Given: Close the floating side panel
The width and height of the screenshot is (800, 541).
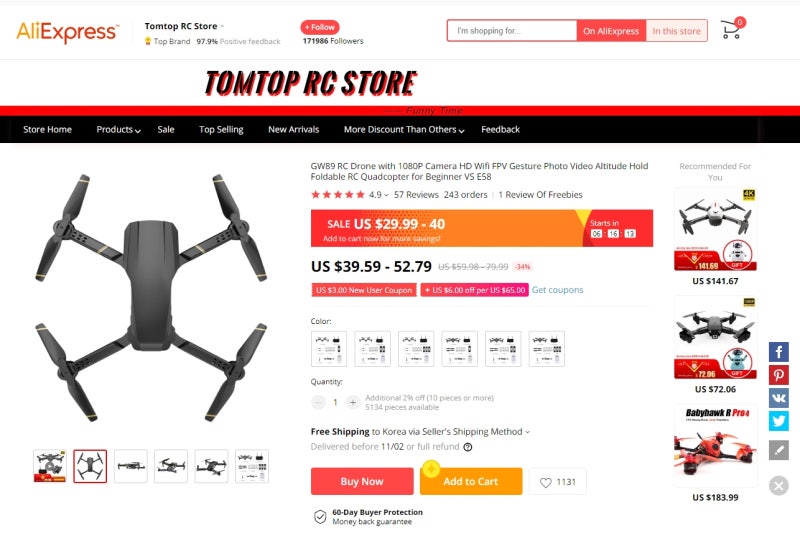Looking at the screenshot, I should tap(779, 485).
